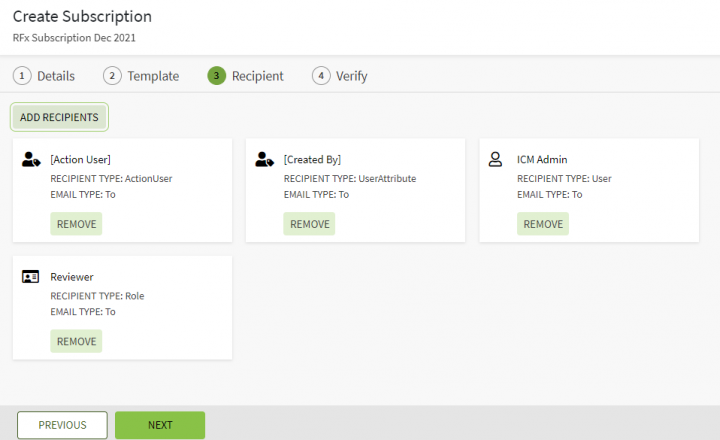Click the Reviewer card title
This screenshot has width=720, height=440.
click(x=72, y=277)
